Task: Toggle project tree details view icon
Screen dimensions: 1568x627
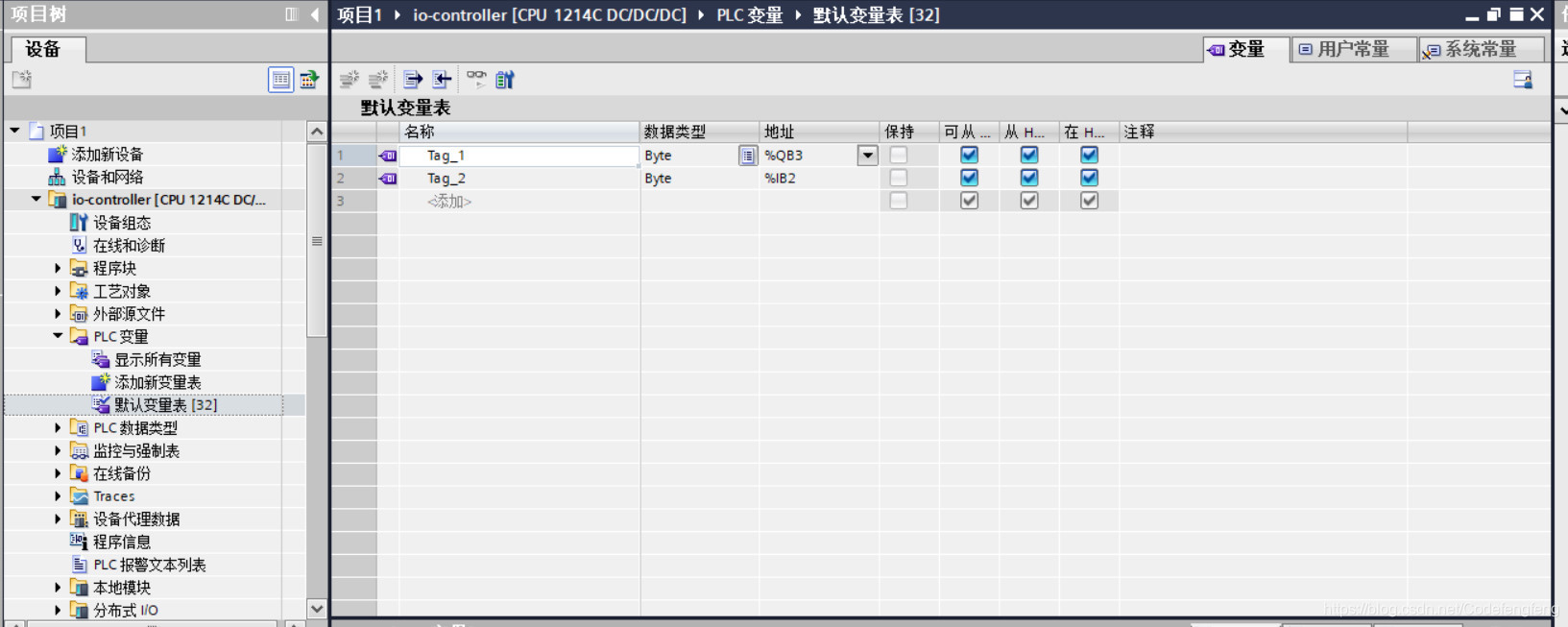Action: (280, 80)
